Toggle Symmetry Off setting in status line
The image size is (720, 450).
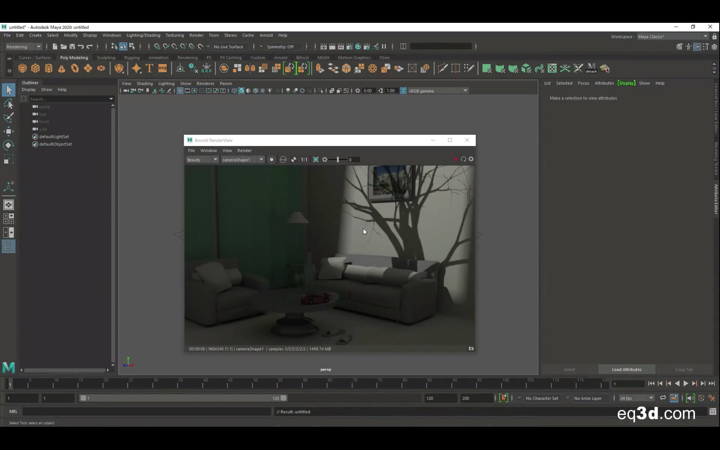[x=282, y=46]
